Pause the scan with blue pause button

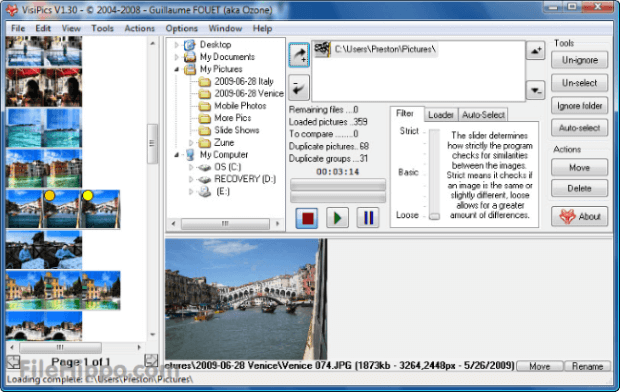pos(368,218)
